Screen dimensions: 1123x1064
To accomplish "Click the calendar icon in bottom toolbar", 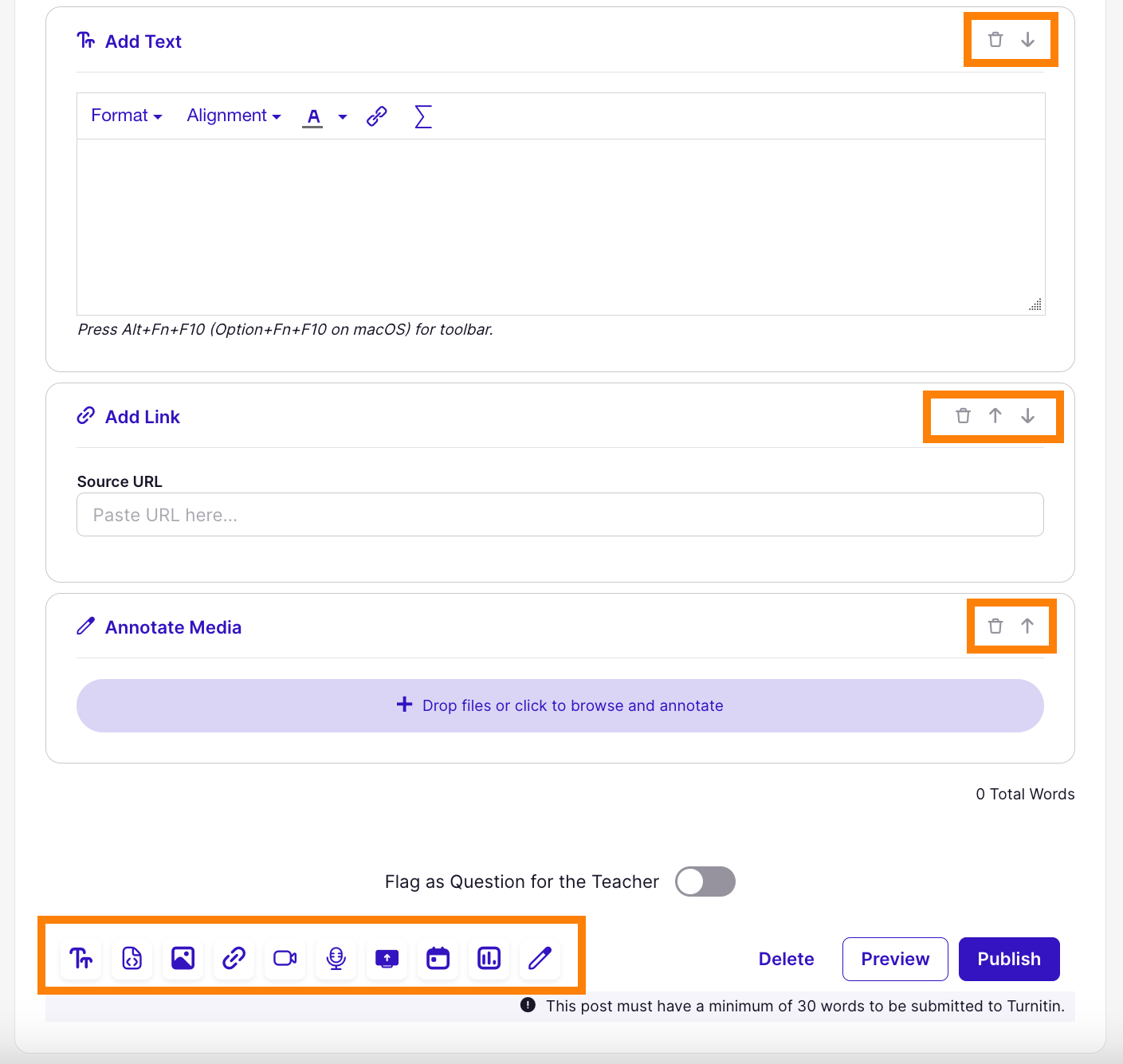I will tap(438, 958).
